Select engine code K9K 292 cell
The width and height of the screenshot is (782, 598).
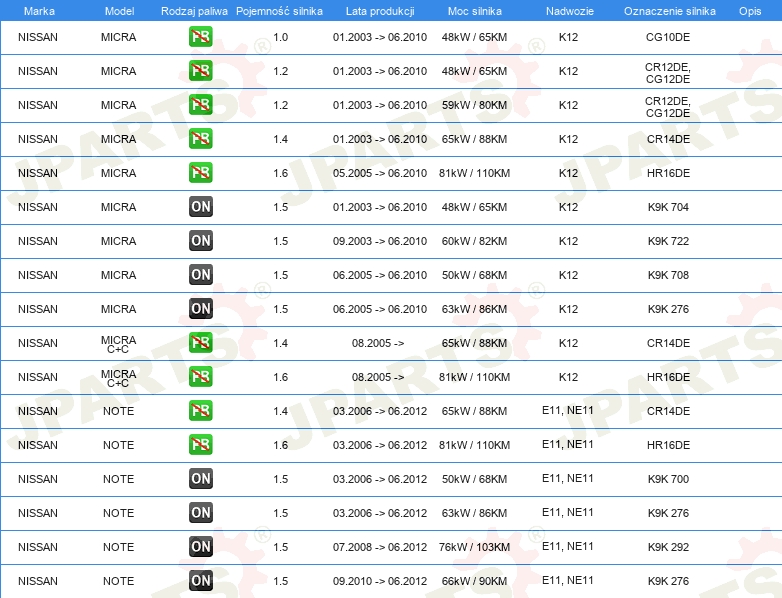point(668,547)
